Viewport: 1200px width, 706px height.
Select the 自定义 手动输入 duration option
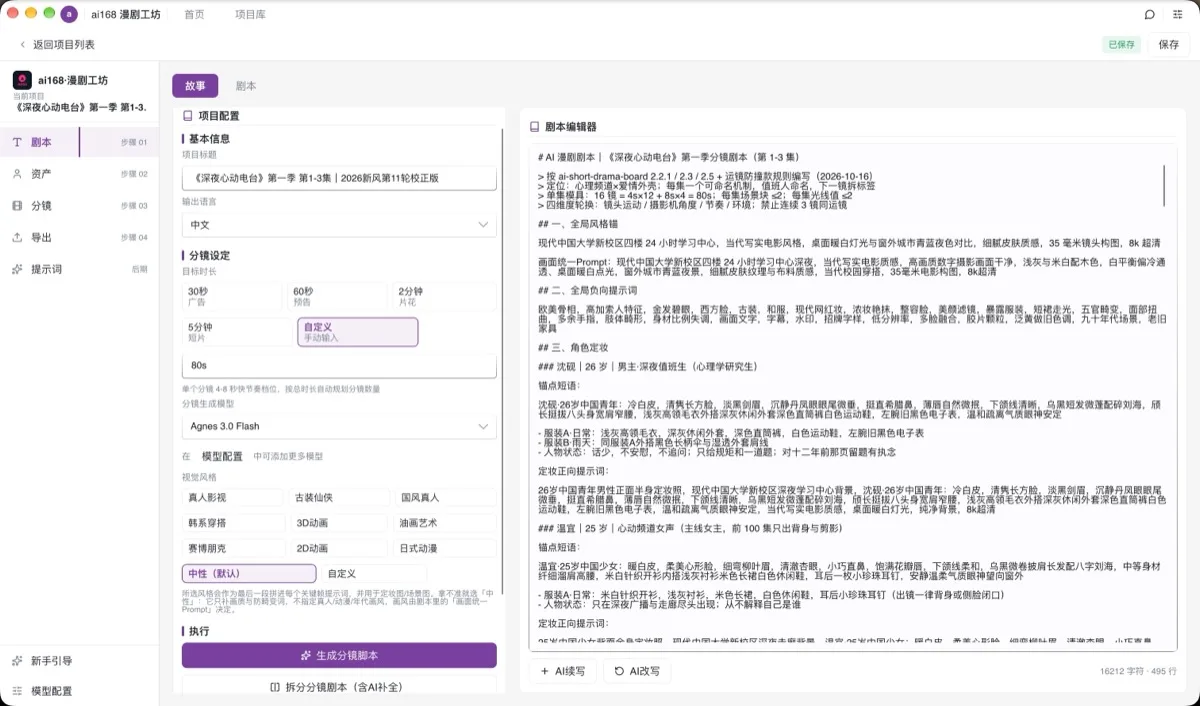pos(357,332)
